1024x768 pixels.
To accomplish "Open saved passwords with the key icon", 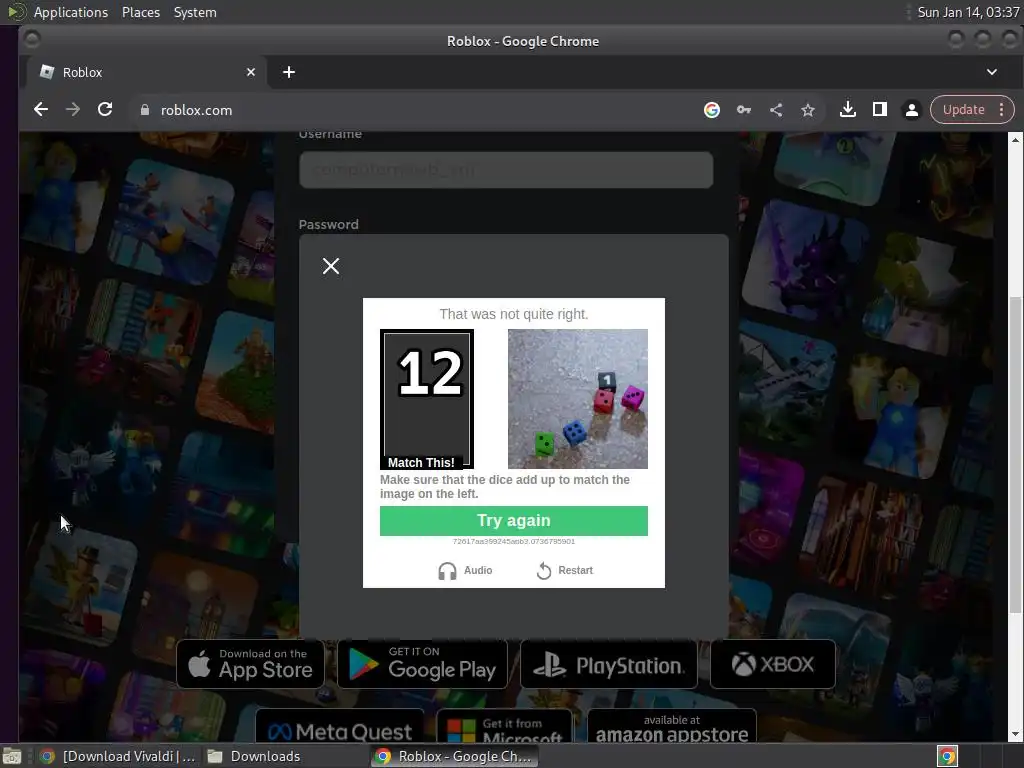I will (x=744, y=110).
